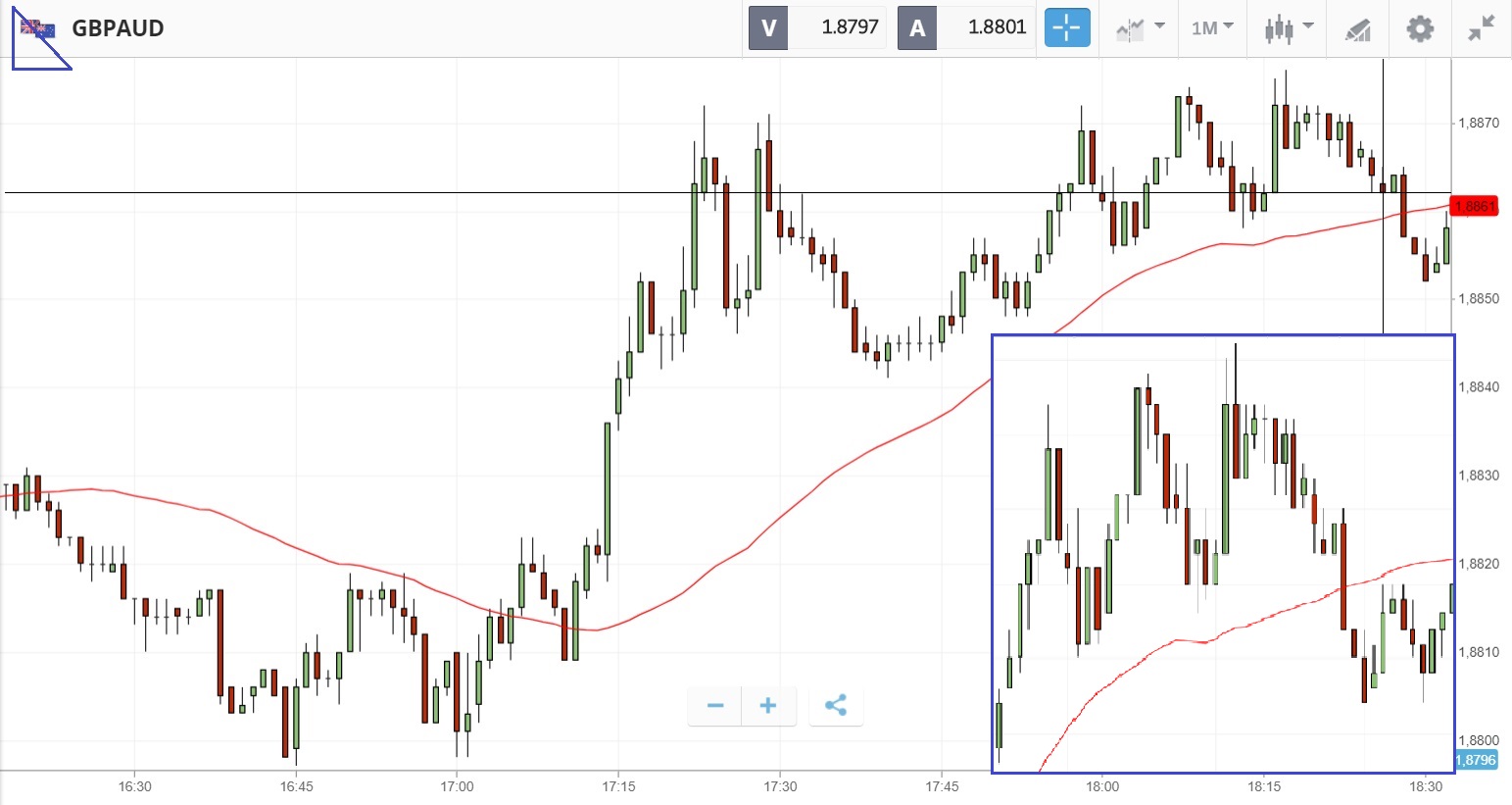
Task: Toggle the blue crosshair tool
Action: coord(1066,27)
